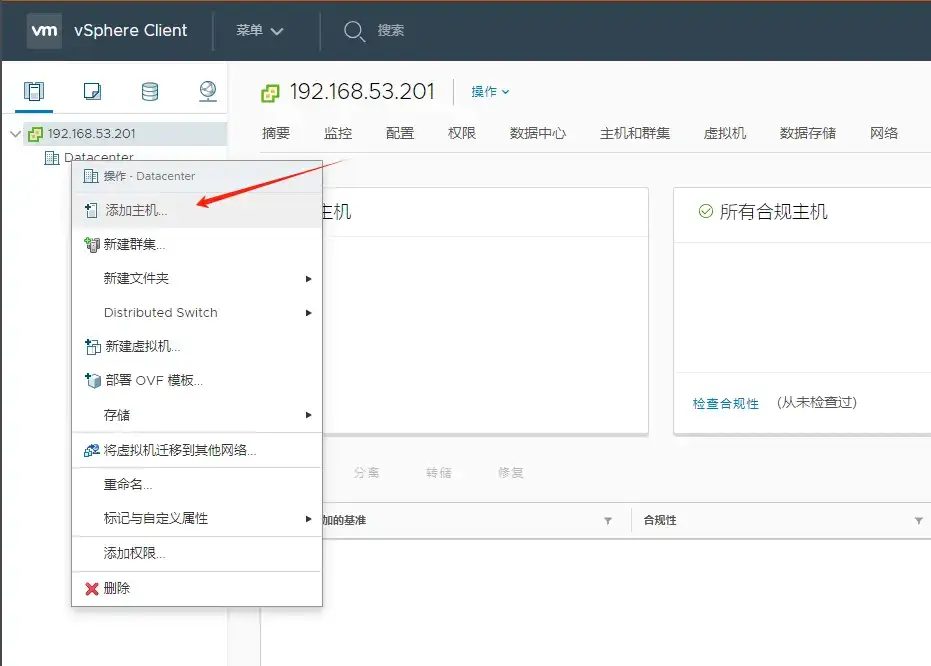Open the filter funnel on the 合规性 column

point(917,520)
